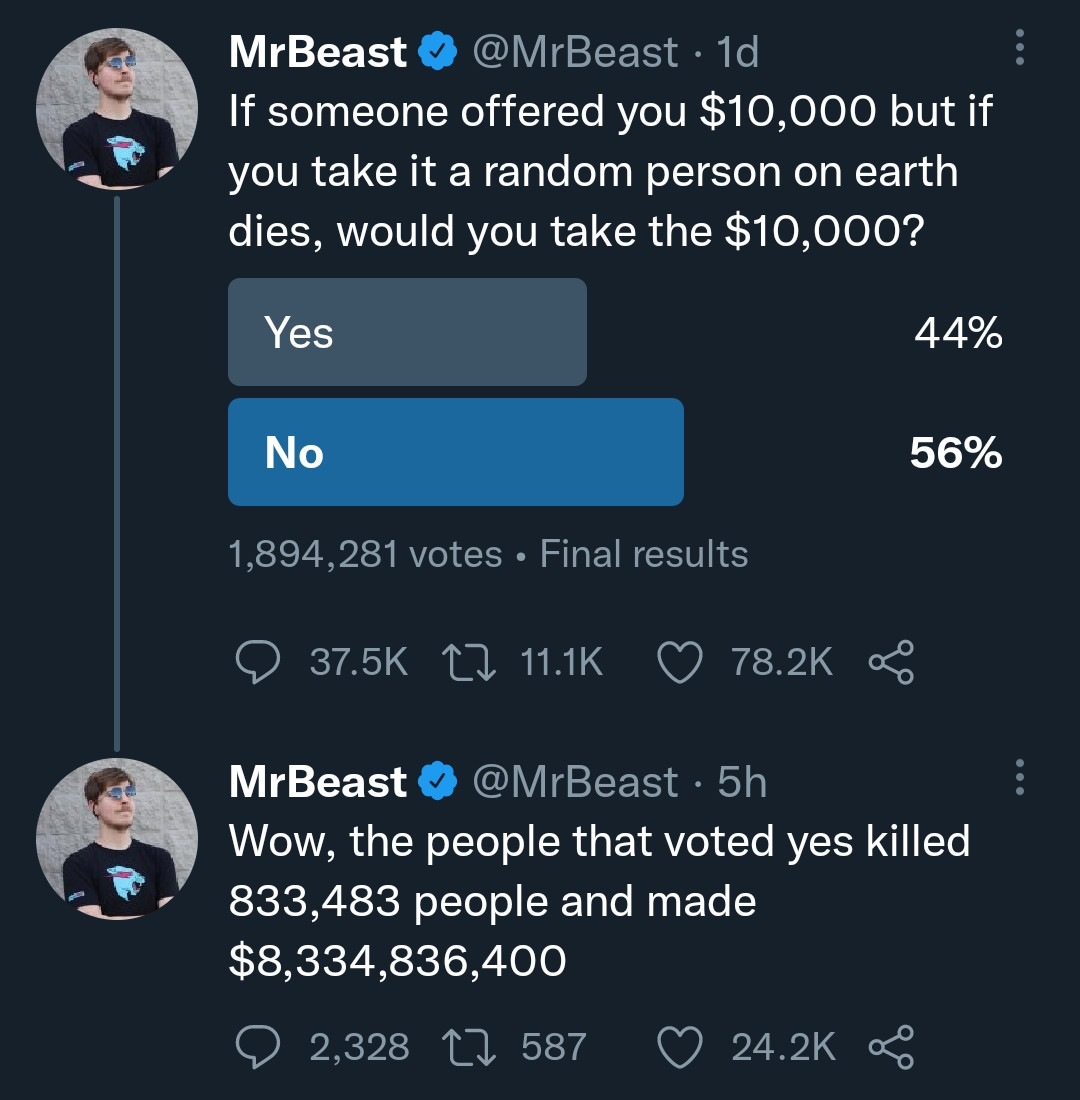This screenshot has width=1080, height=1100.
Task: Reply to the second 5h tweet
Action: (x=257, y=1047)
